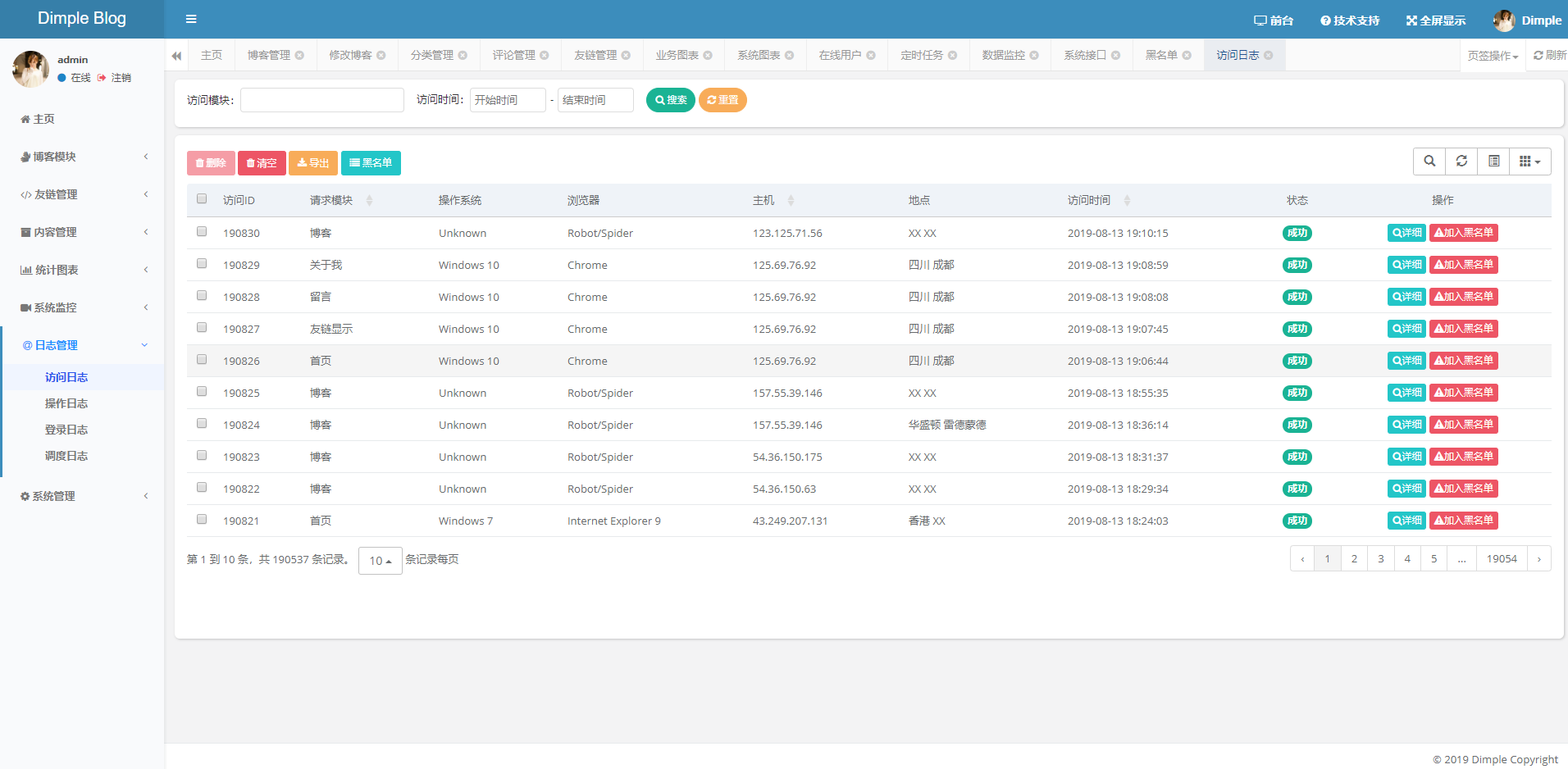Sort by 请求模块 column arrows

pyautogui.click(x=369, y=201)
